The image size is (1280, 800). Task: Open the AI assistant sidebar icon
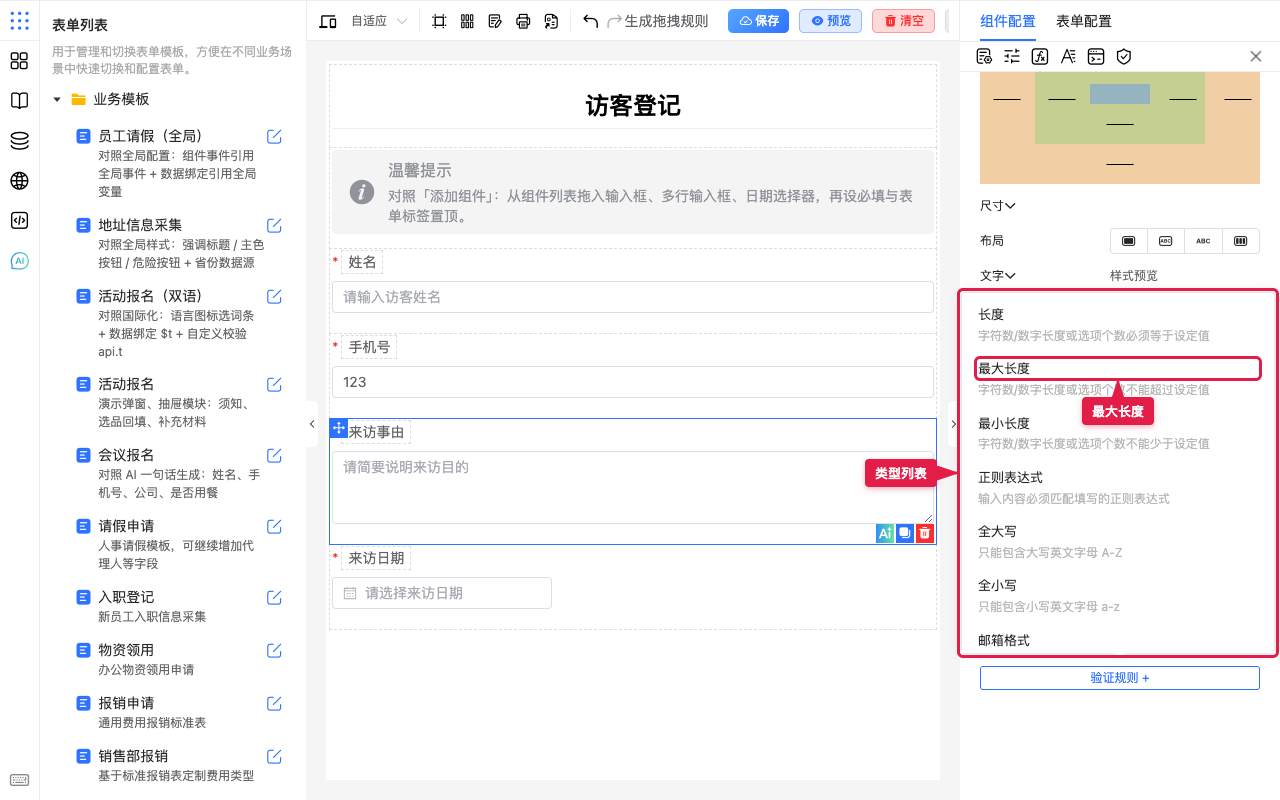coord(19,261)
